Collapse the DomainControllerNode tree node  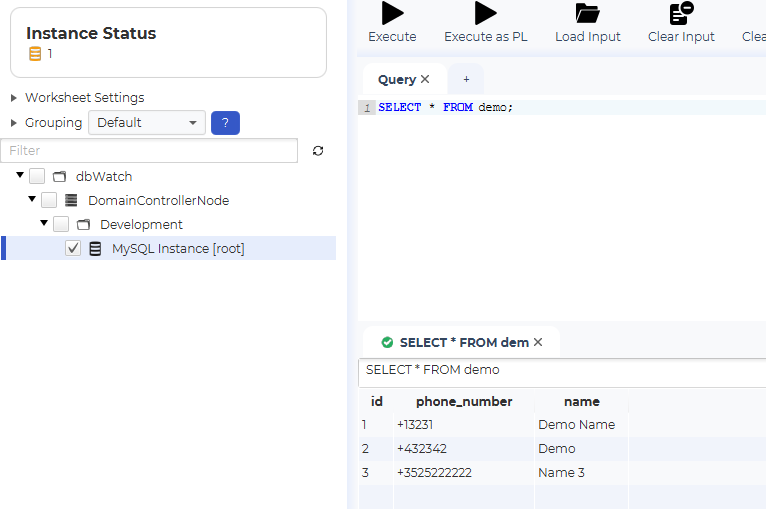tap(32, 199)
